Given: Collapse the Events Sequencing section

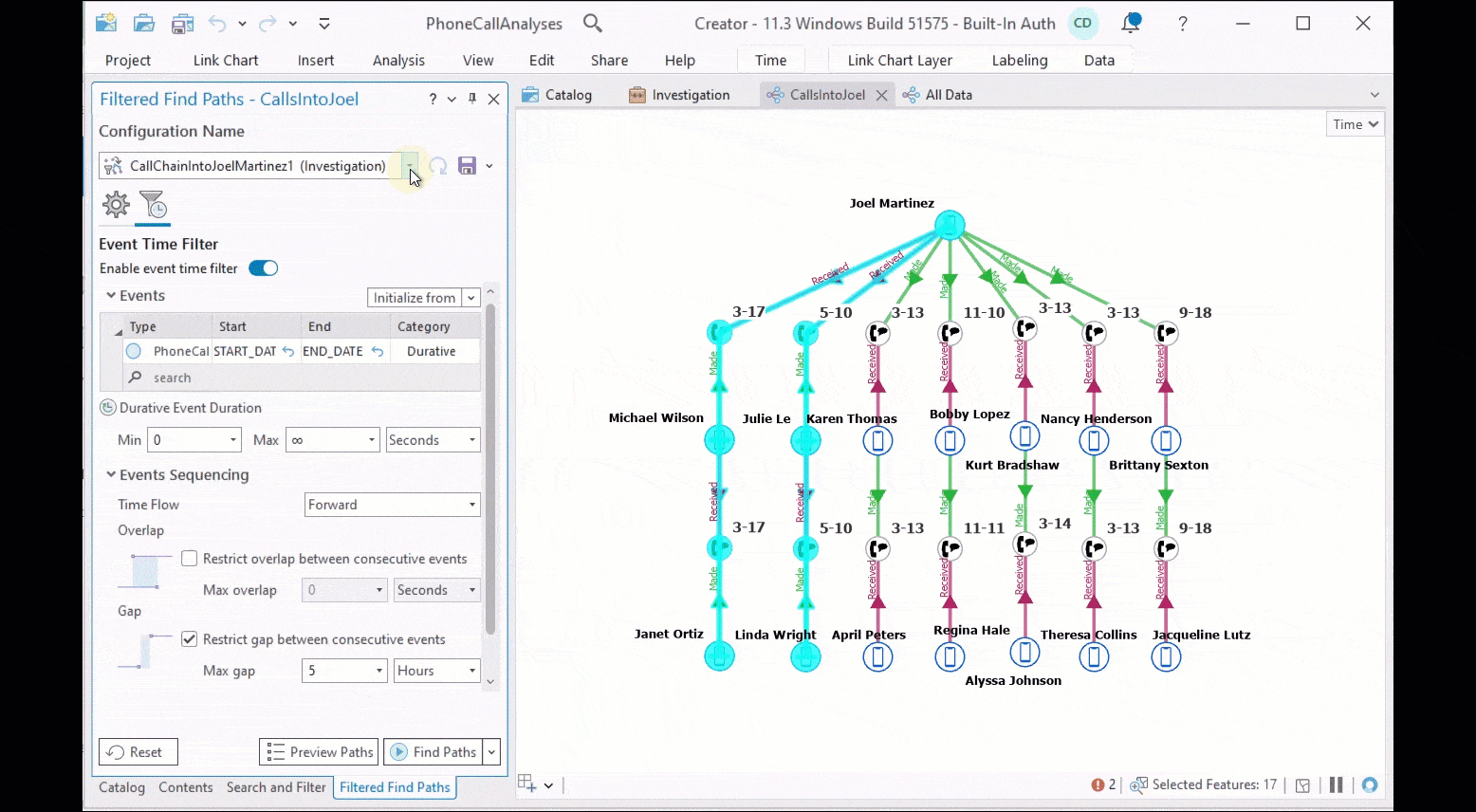Looking at the screenshot, I should point(111,475).
